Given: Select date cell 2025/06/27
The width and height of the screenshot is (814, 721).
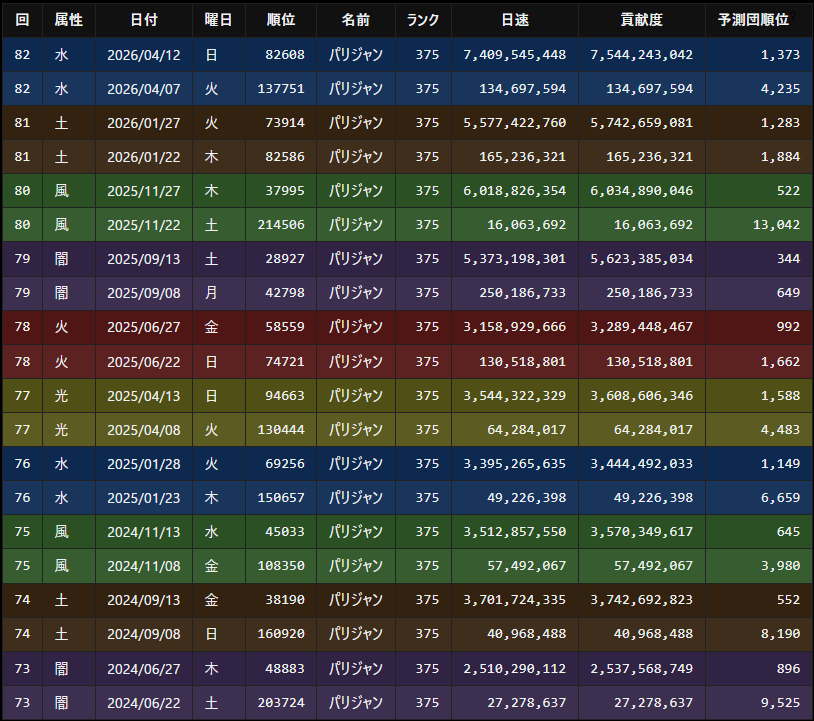Looking at the screenshot, I should (144, 327).
